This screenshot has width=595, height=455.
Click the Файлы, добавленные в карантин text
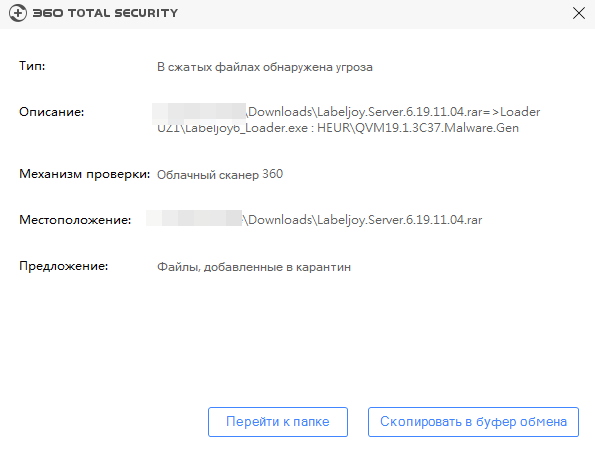pyautogui.click(x=254, y=267)
